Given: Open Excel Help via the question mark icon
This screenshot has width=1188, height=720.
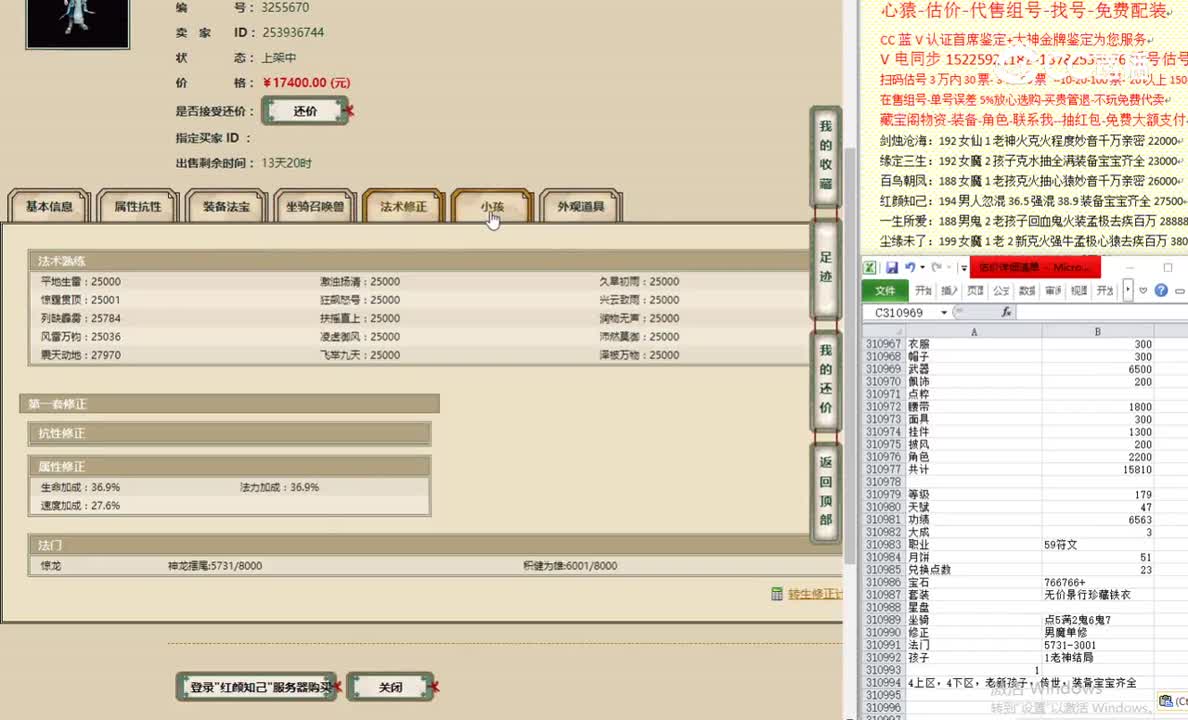Looking at the screenshot, I should 1160,289.
